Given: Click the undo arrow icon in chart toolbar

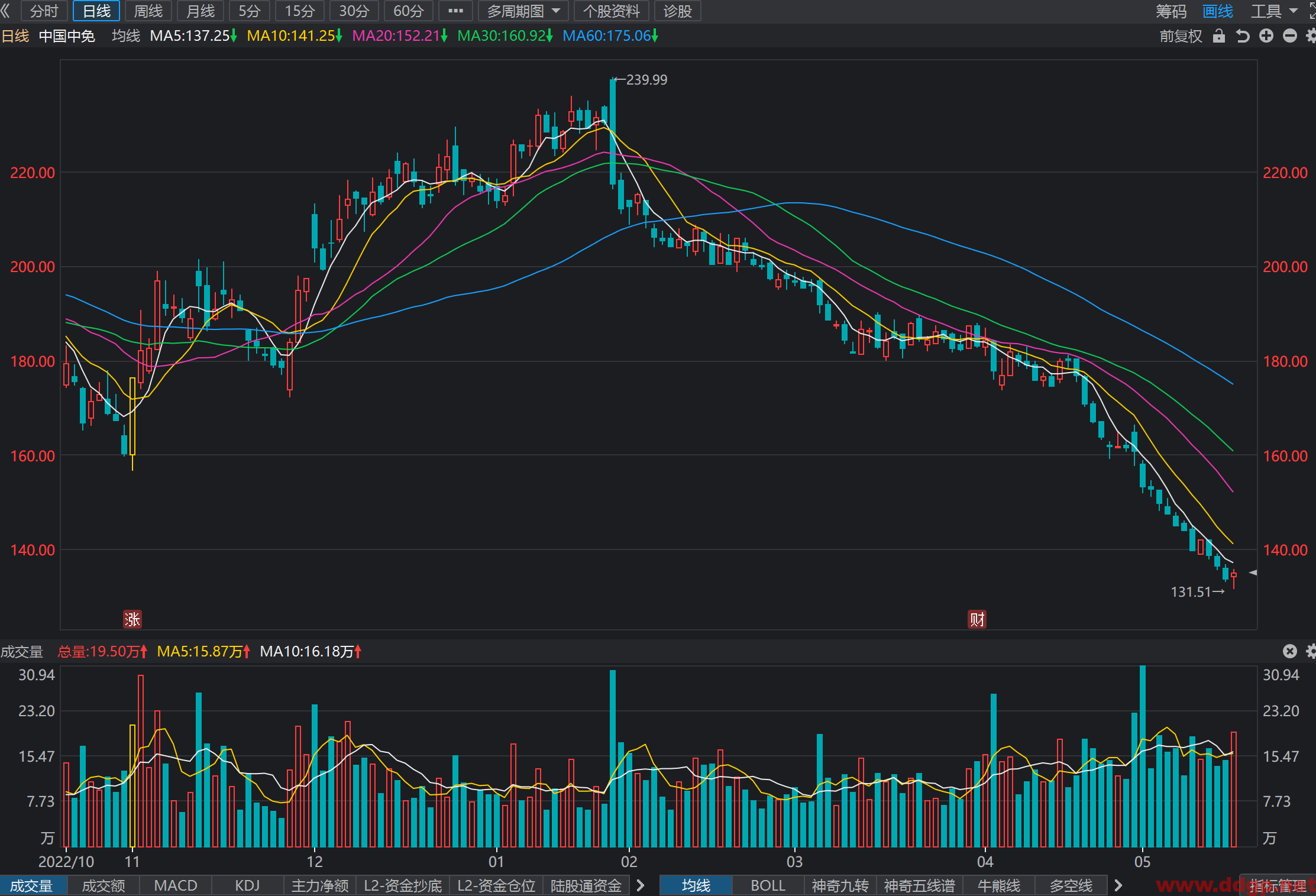Looking at the screenshot, I should click(1243, 36).
